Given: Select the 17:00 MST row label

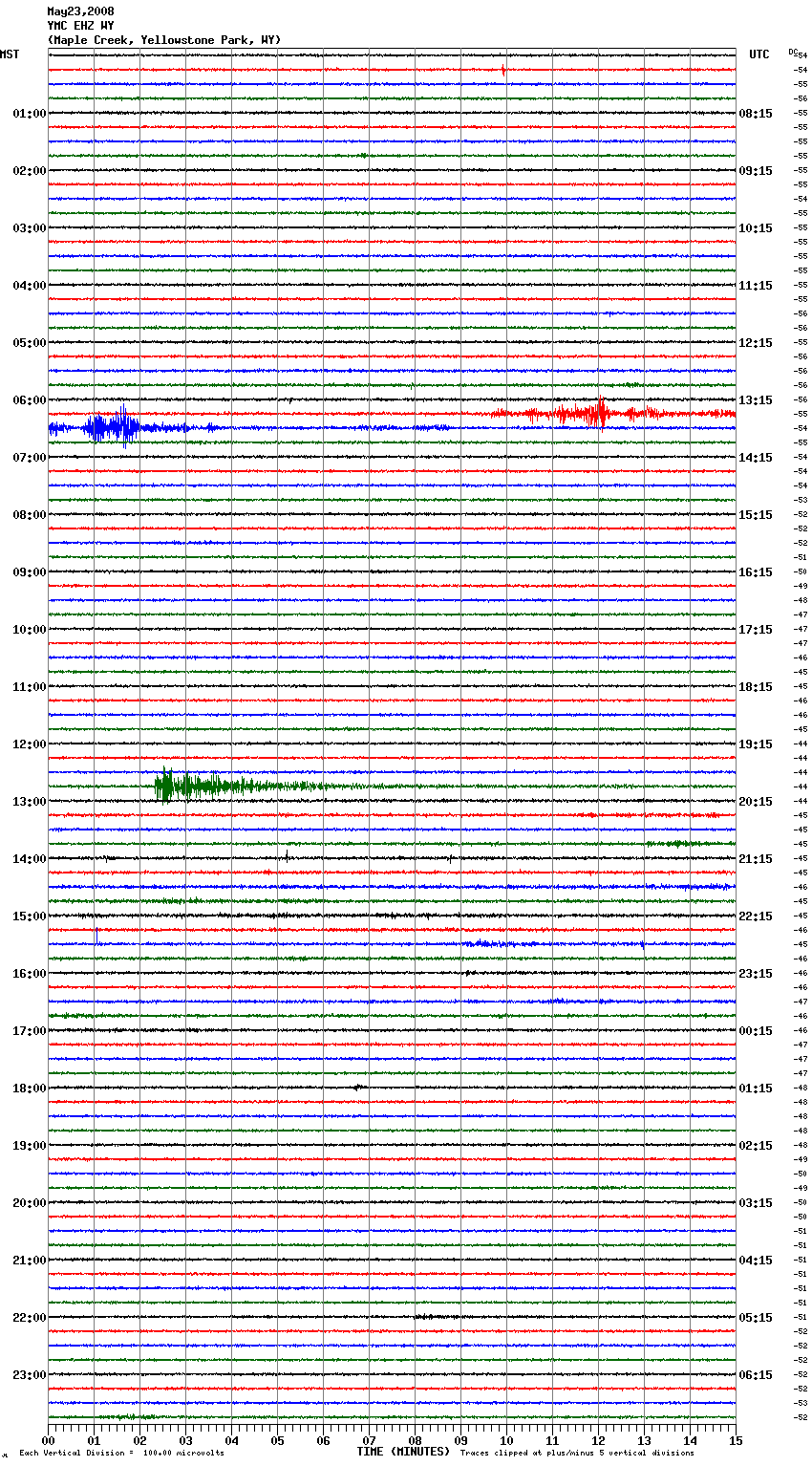Looking at the screenshot, I should click(x=30, y=1031).
